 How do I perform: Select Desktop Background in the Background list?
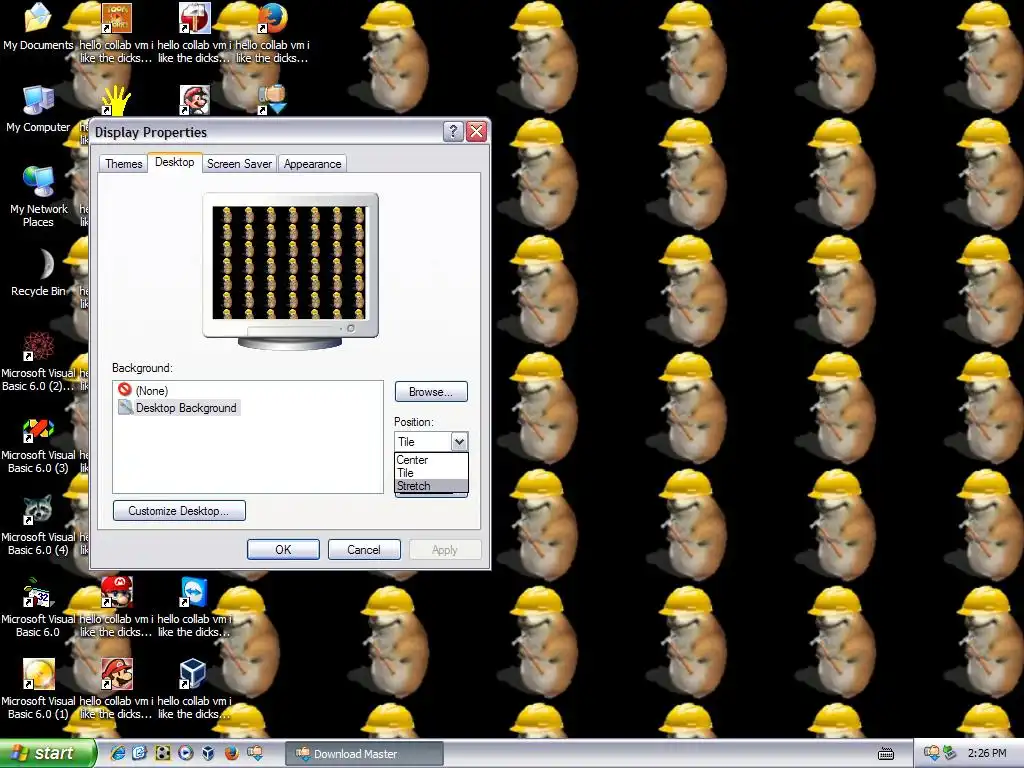coord(178,408)
